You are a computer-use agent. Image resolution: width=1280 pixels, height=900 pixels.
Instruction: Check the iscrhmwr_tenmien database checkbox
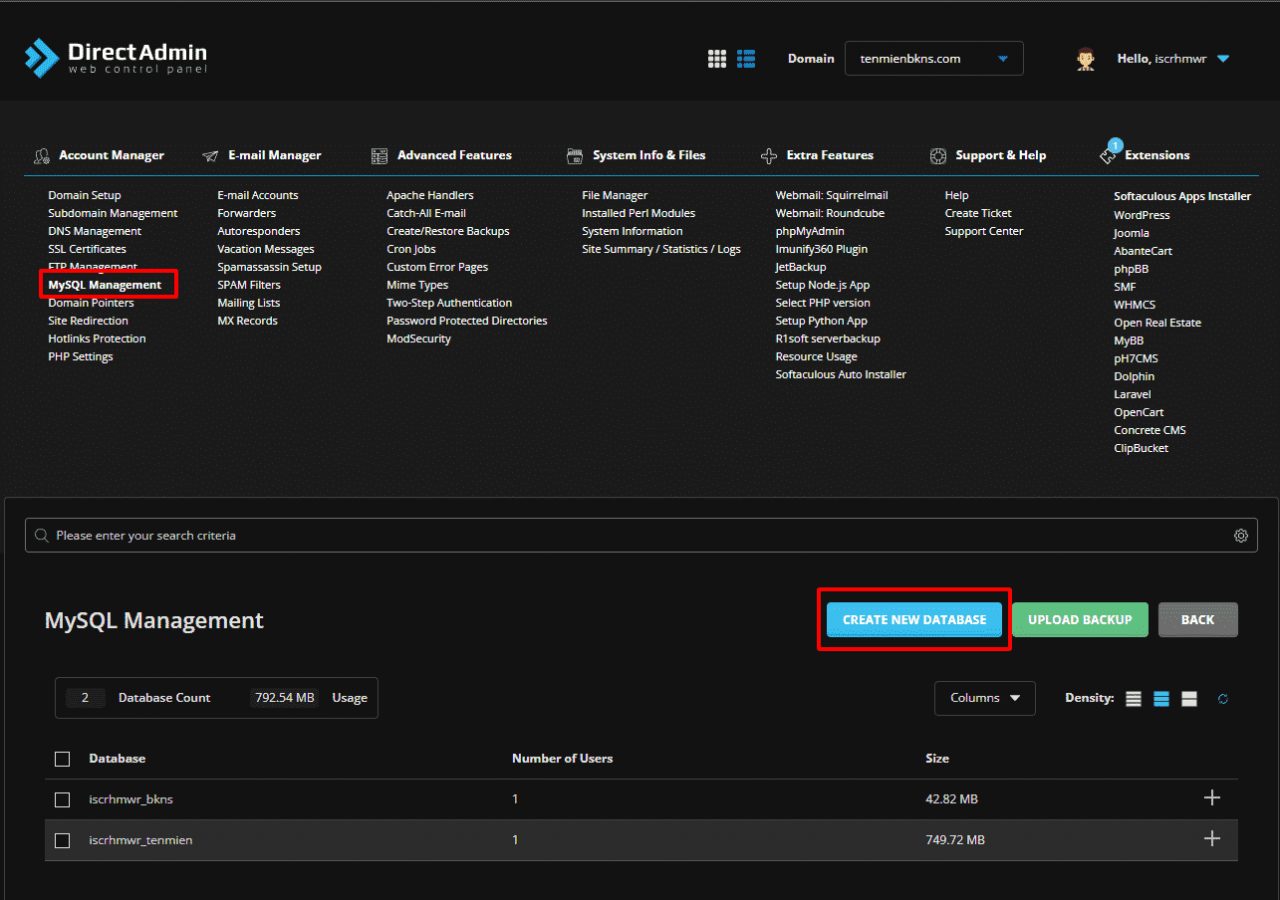62,841
